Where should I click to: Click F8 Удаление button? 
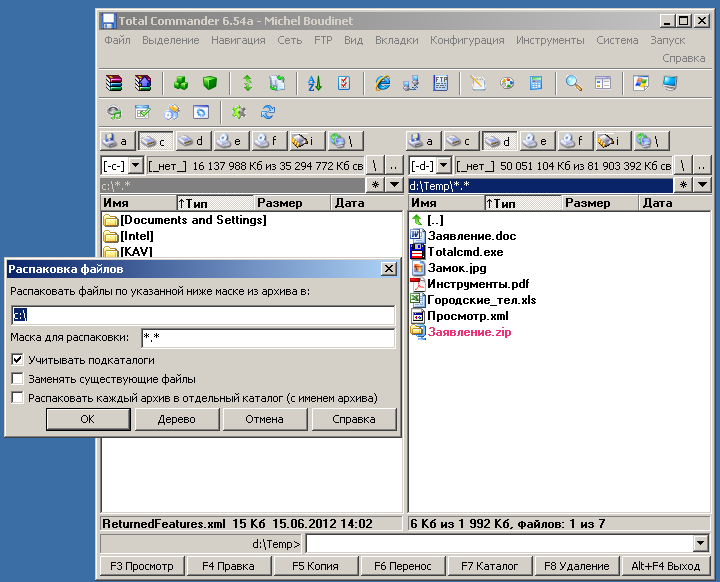(x=576, y=566)
